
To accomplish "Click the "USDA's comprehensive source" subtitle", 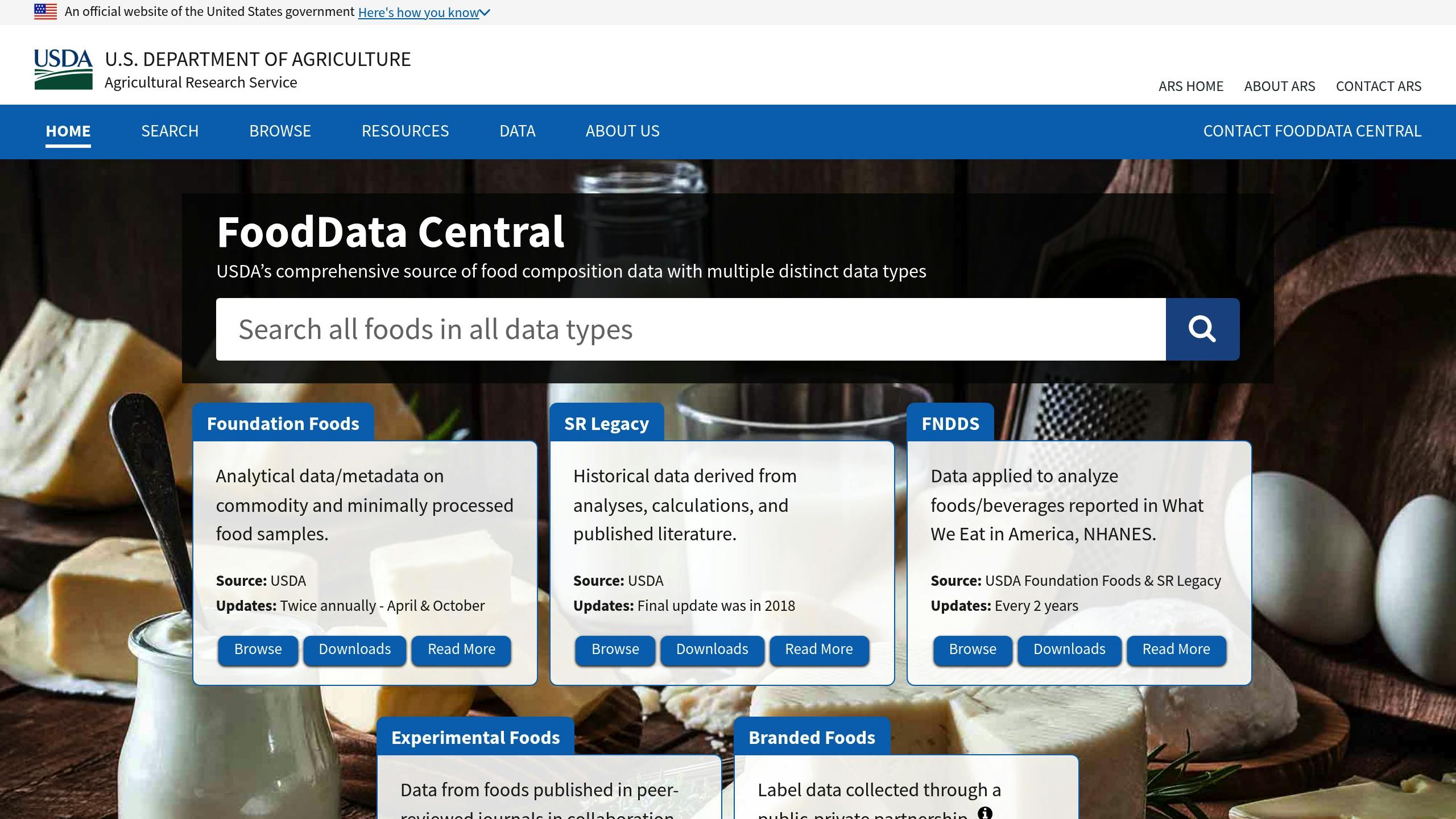I will pyautogui.click(x=571, y=271).
